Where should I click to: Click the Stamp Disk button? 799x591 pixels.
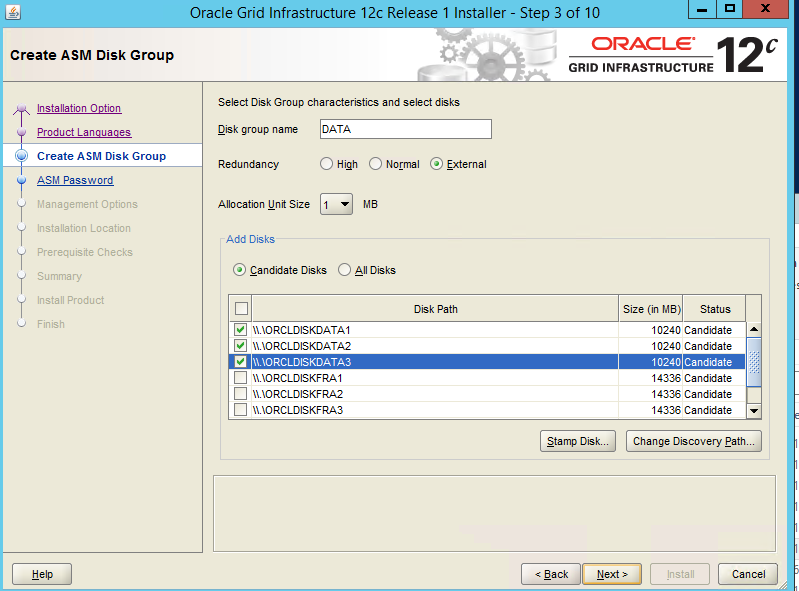pyautogui.click(x=578, y=441)
